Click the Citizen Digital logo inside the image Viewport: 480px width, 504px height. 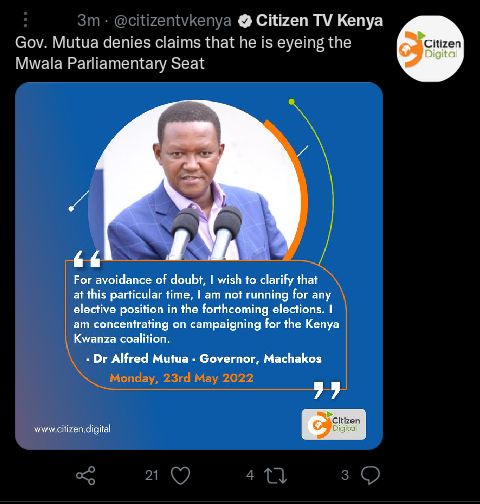pos(334,424)
